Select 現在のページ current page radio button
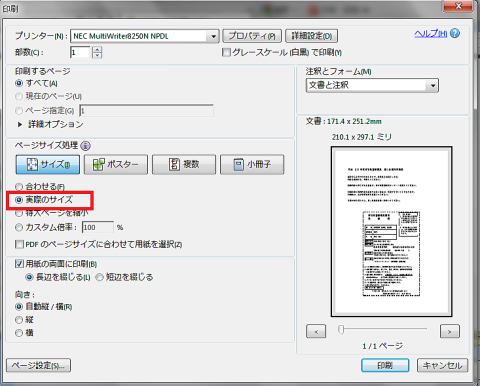The image size is (480, 386). click(19, 97)
